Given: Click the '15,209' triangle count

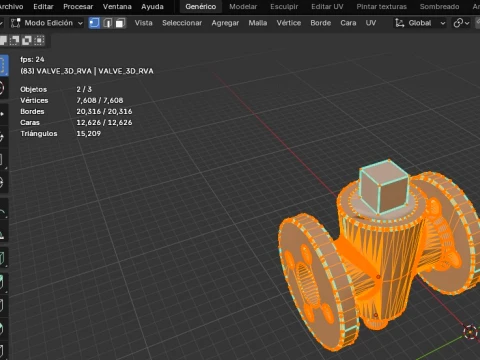Looking at the screenshot, I should (88, 133).
